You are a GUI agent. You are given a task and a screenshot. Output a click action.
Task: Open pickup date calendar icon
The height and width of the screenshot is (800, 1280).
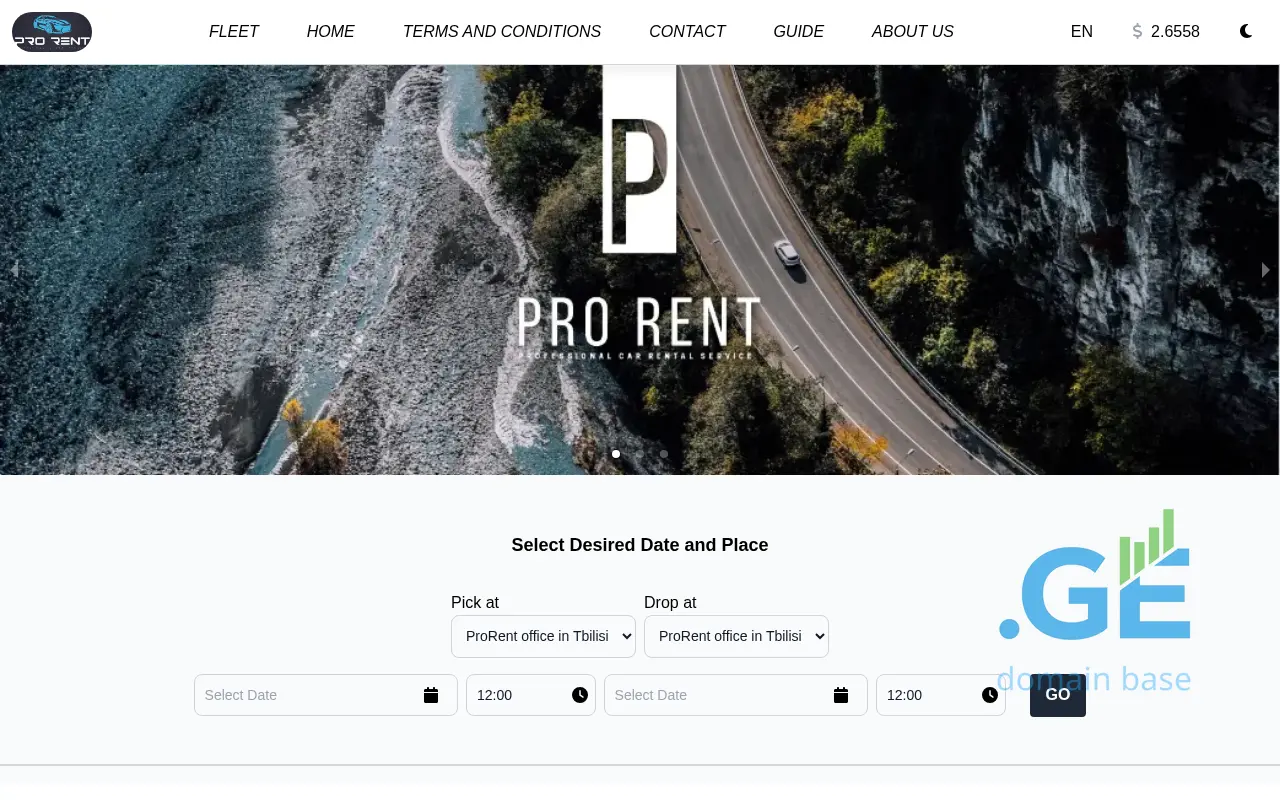[431, 695]
